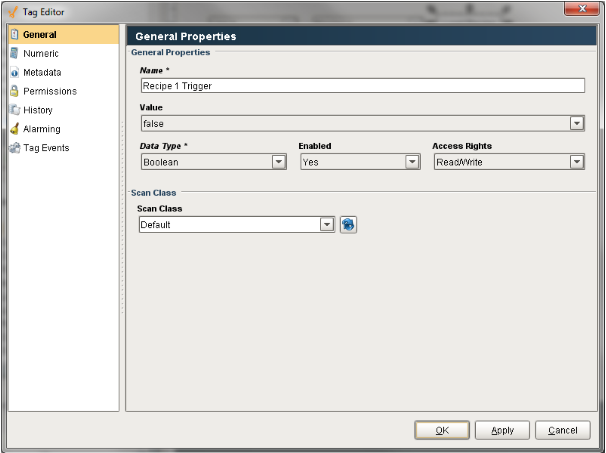This screenshot has height=453, width=606.
Task: Click inside the Name text field
Action: coord(360,86)
